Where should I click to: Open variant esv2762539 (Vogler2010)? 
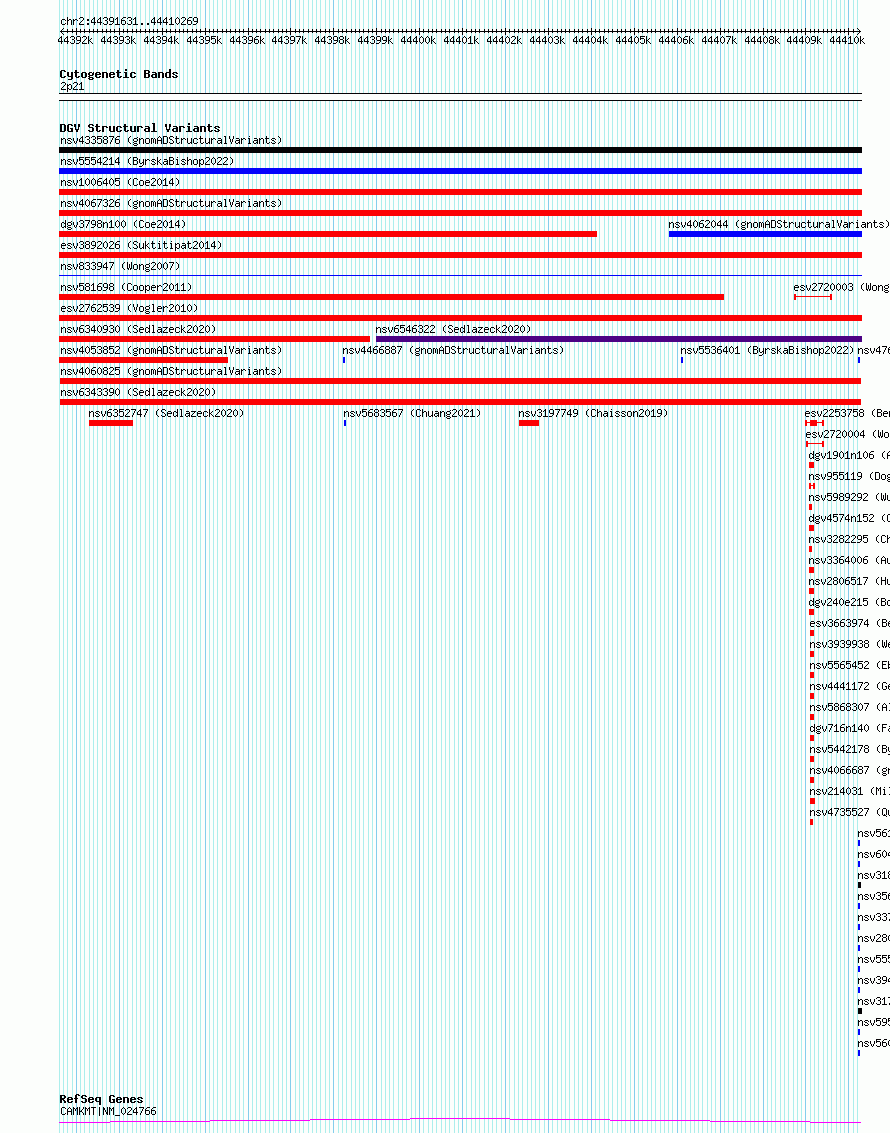coord(129,308)
